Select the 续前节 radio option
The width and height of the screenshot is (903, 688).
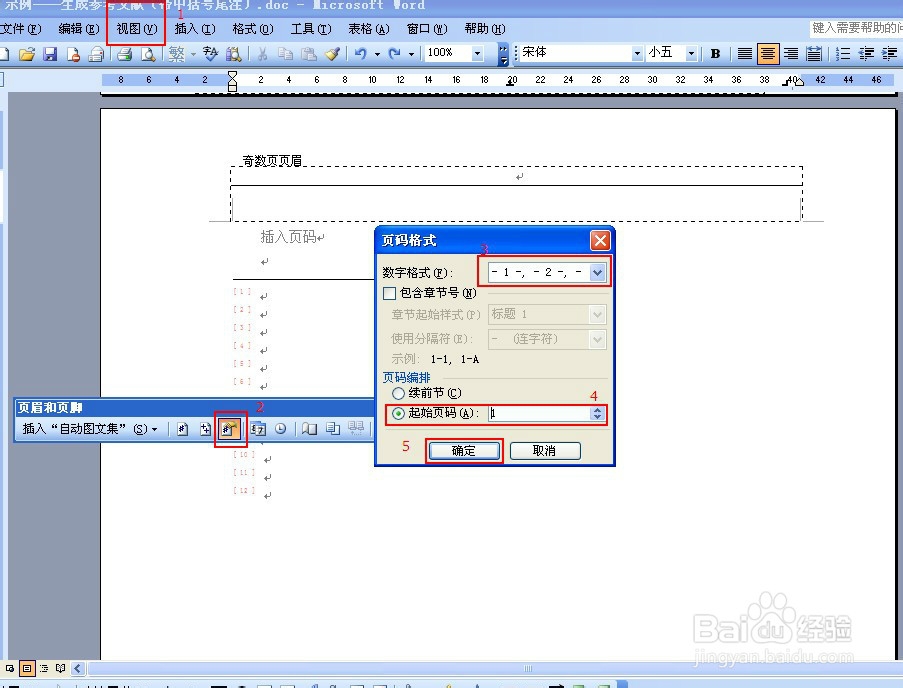click(x=398, y=394)
